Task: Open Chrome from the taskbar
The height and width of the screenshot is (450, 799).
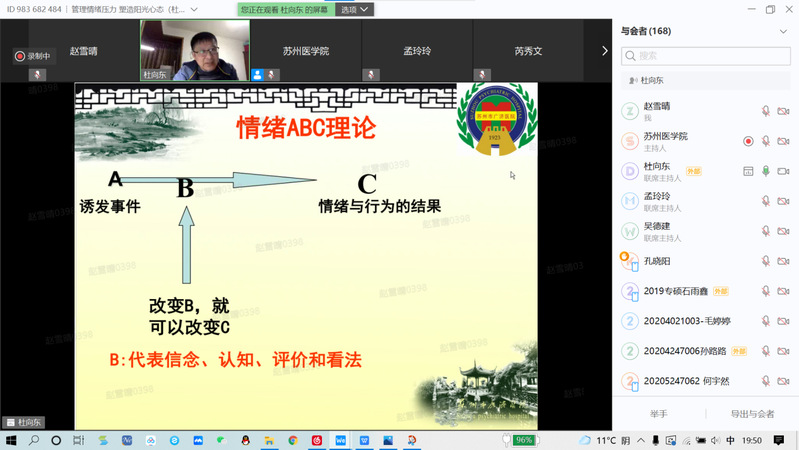Action: click(x=293, y=440)
